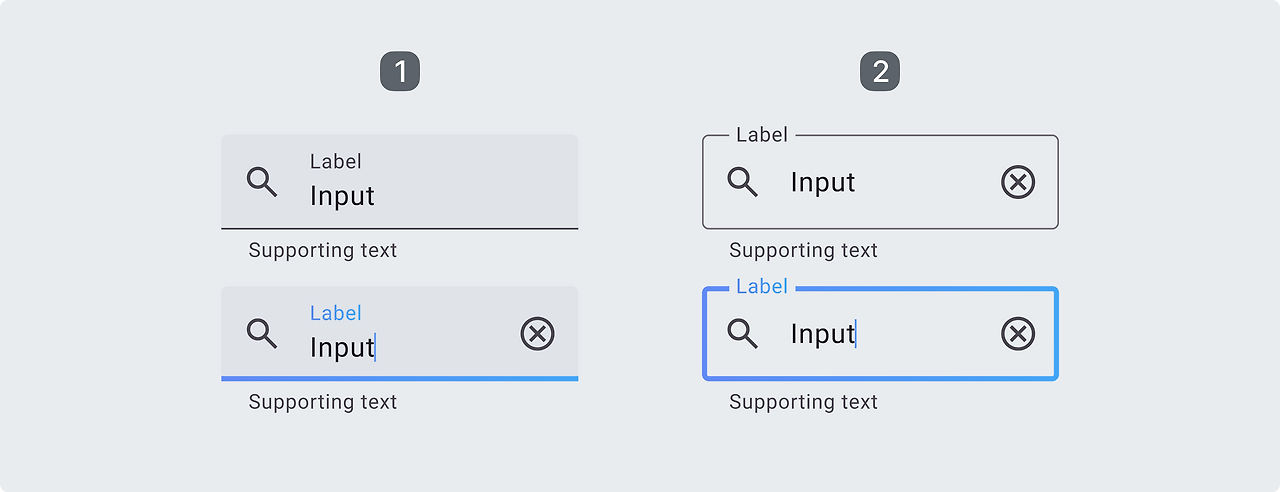Click the search icon in the blue-outlined field

(x=742, y=333)
